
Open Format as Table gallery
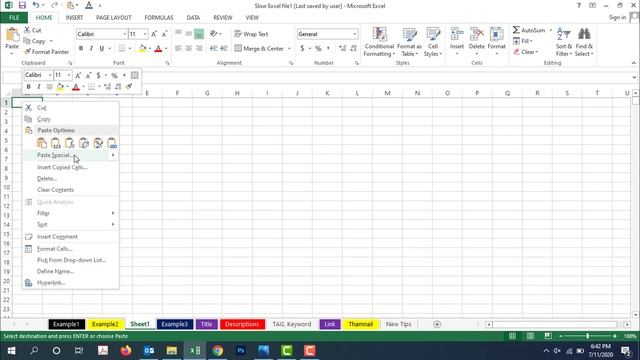pyautogui.click(x=409, y=42)
